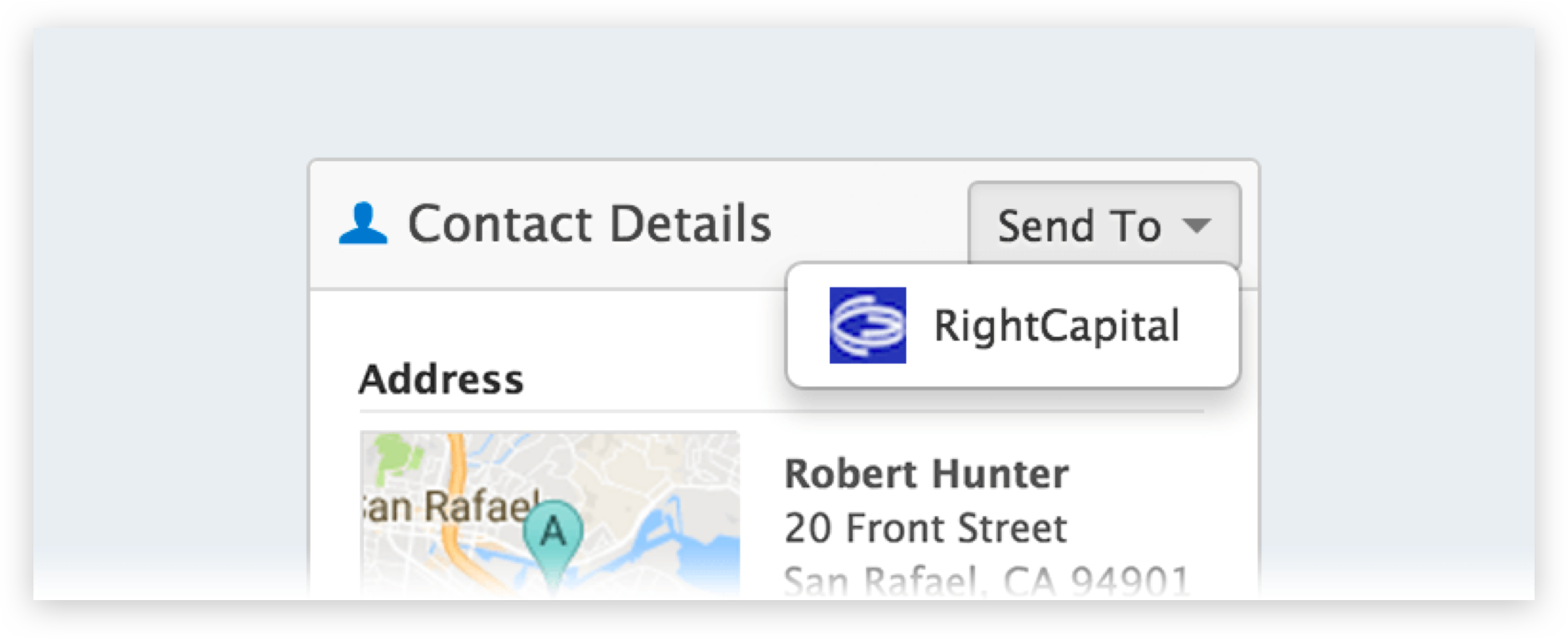Image resolution: width=1568 pixels, height=639 pixels.
Task: Click the San Rafael, CA 94901 line
Action: click(986, 581)
